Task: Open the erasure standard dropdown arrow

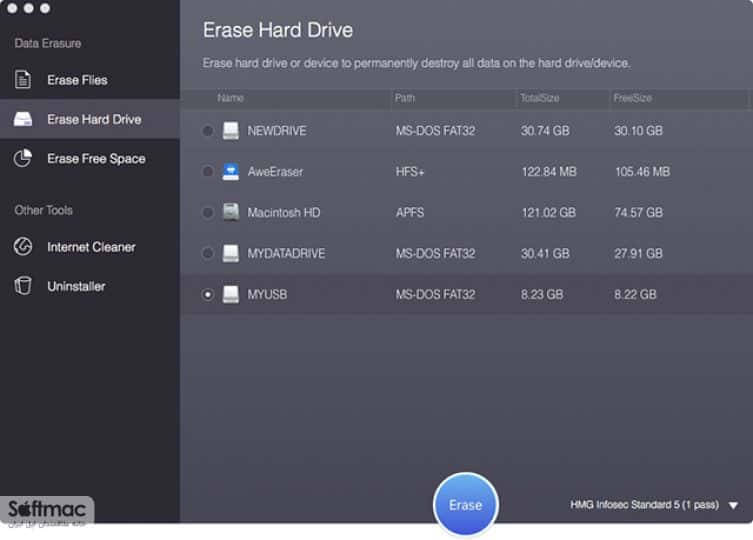Action: (x=733, y=505)
